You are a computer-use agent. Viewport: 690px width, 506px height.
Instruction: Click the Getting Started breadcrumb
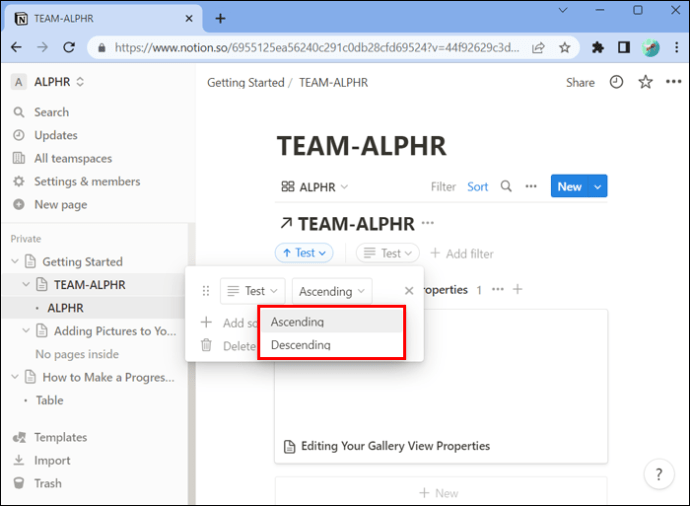tap(246, 83)
